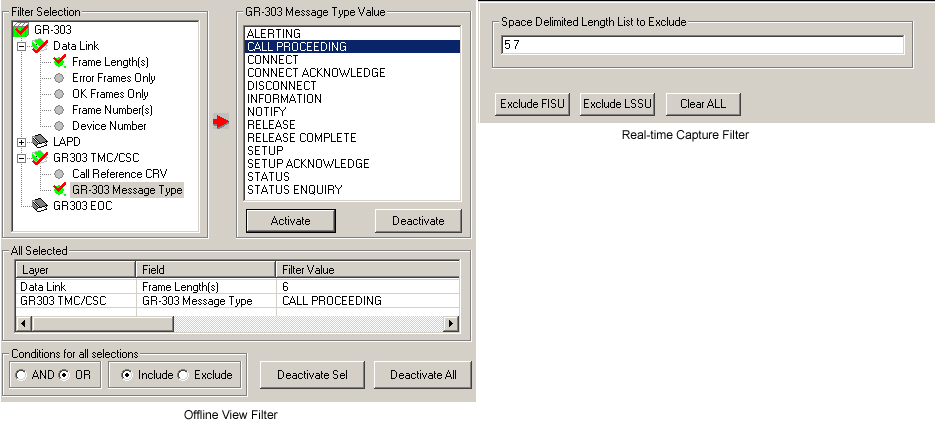Viewport: 935px width, 424px height.
Task: Select the Frame Length(s) tree item
Action: [x=110, y=61]
